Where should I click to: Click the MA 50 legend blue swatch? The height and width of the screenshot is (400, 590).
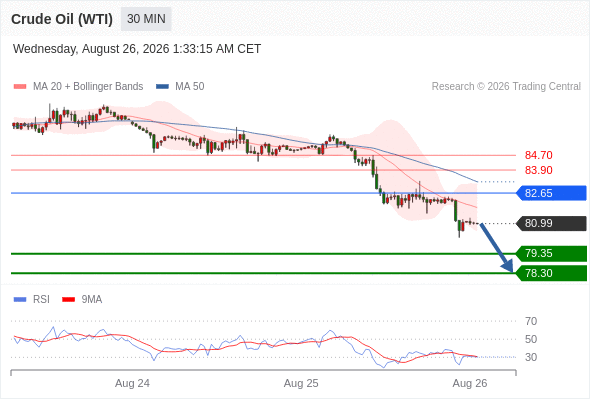click(x=162, y=87)
